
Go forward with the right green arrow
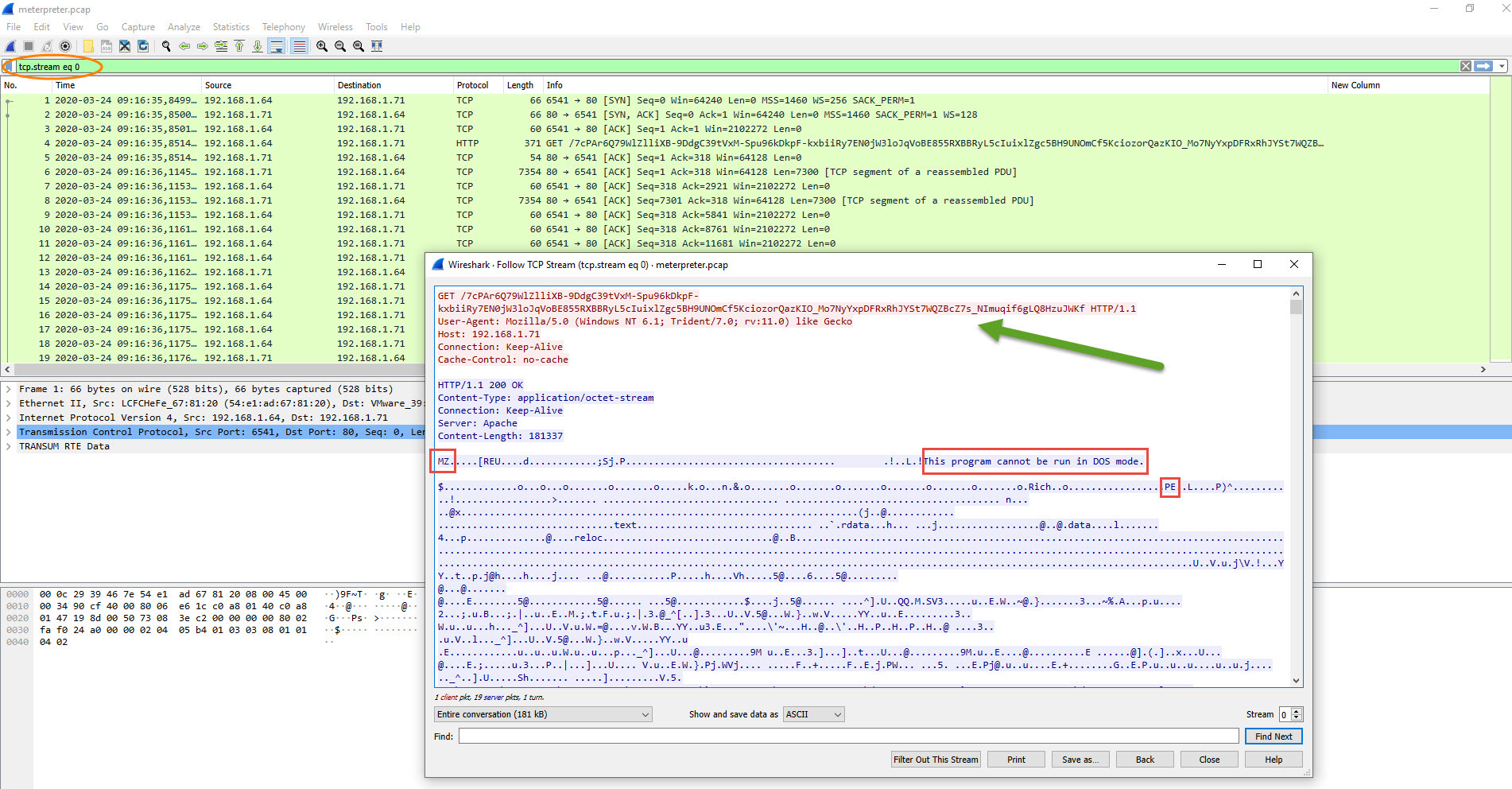(203, 46)
